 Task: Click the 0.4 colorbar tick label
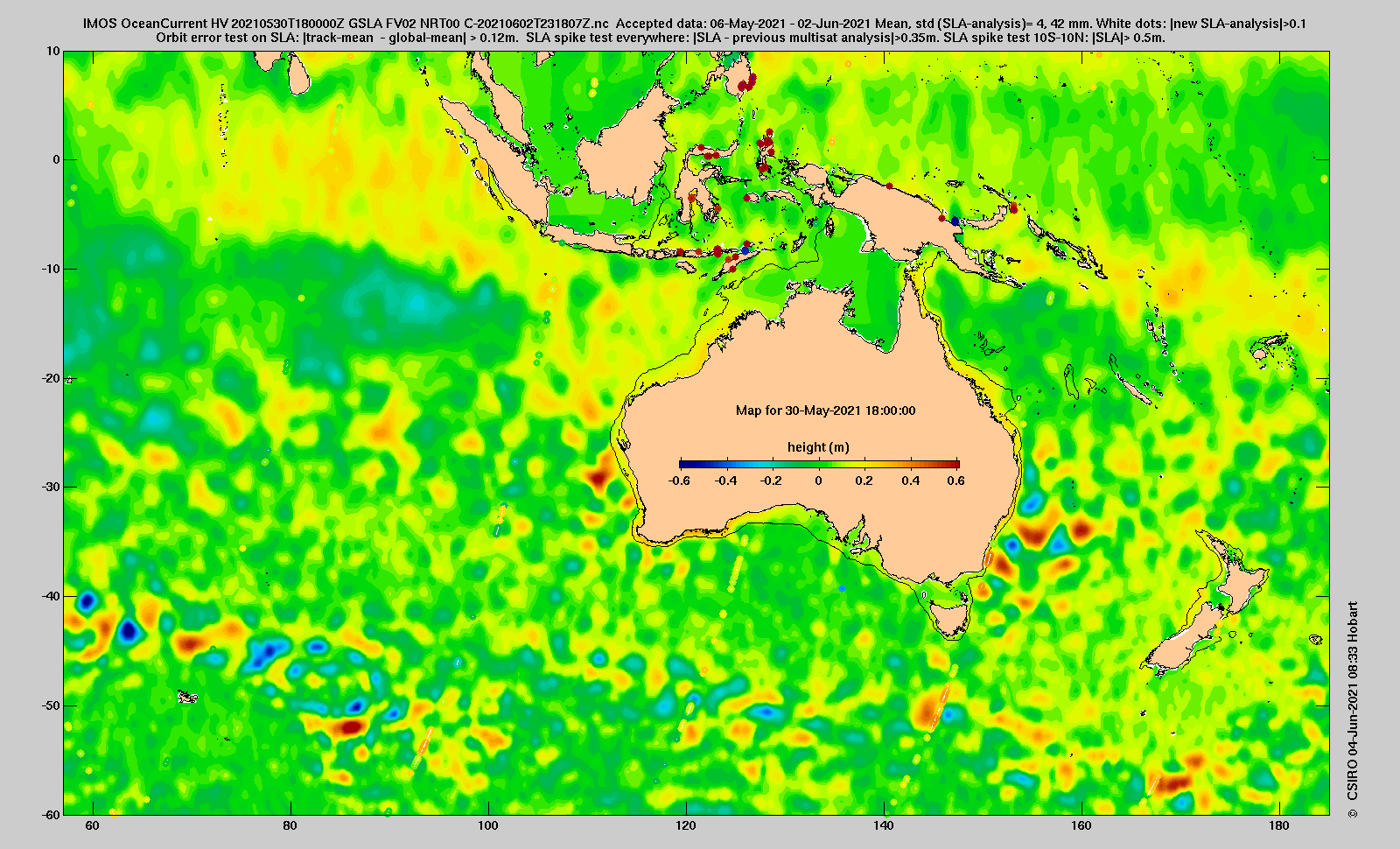[910, 481]
